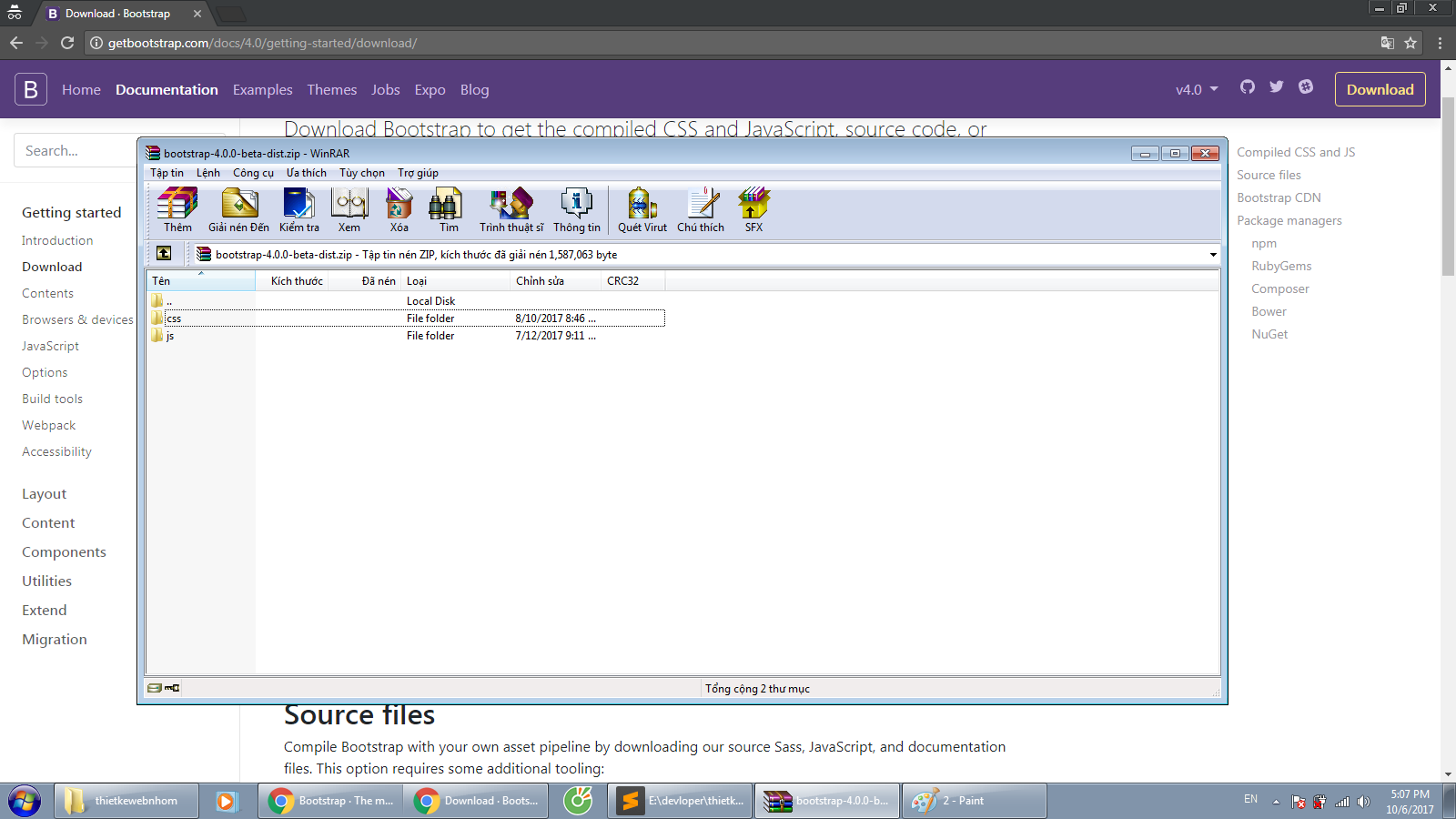Screen dimensions: 1456x819
Task: Jump to the NuGet section link
Action: click(x=1269, y=334)
